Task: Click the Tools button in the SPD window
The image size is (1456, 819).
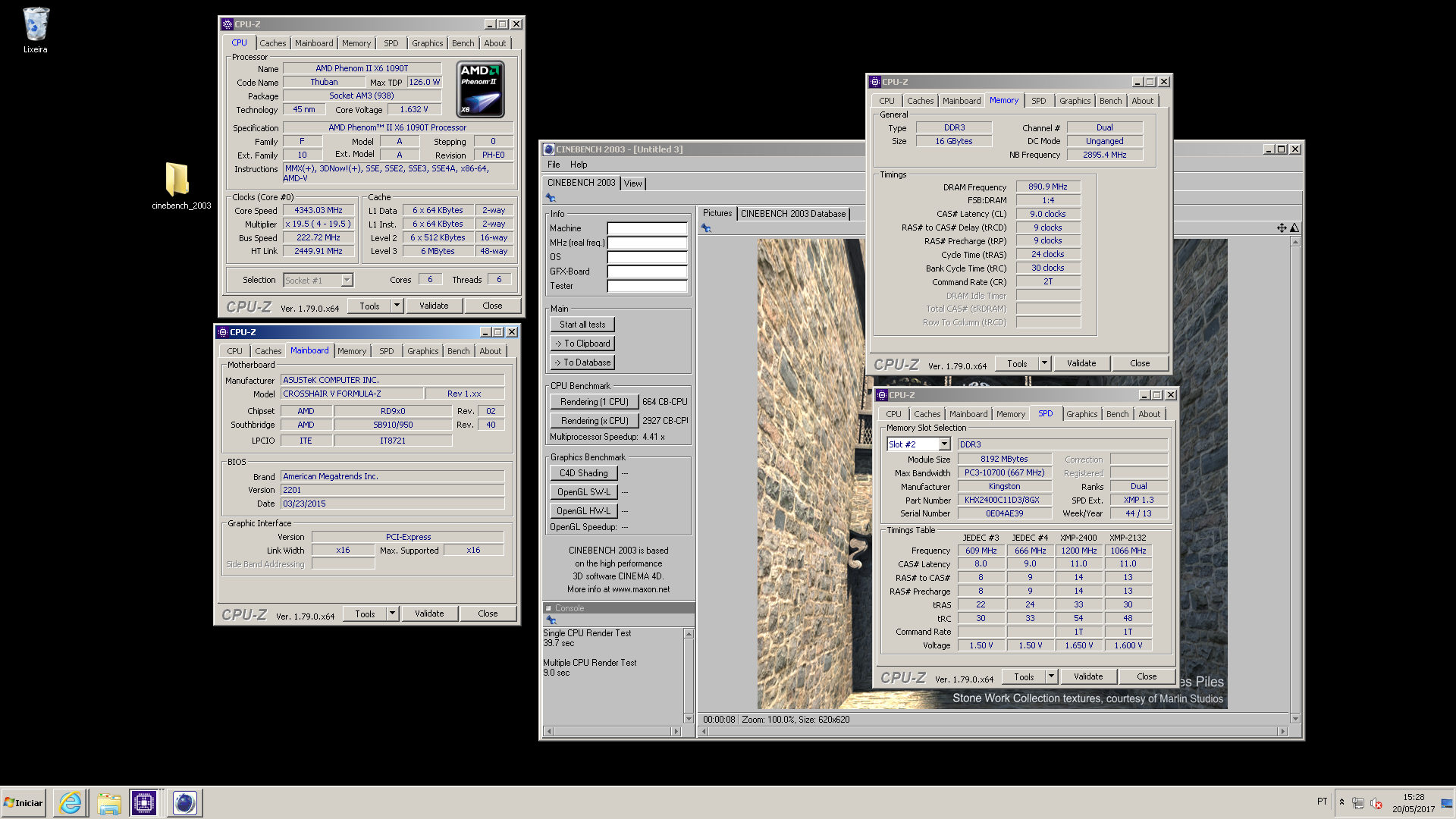Action: tap(1024, 676)
